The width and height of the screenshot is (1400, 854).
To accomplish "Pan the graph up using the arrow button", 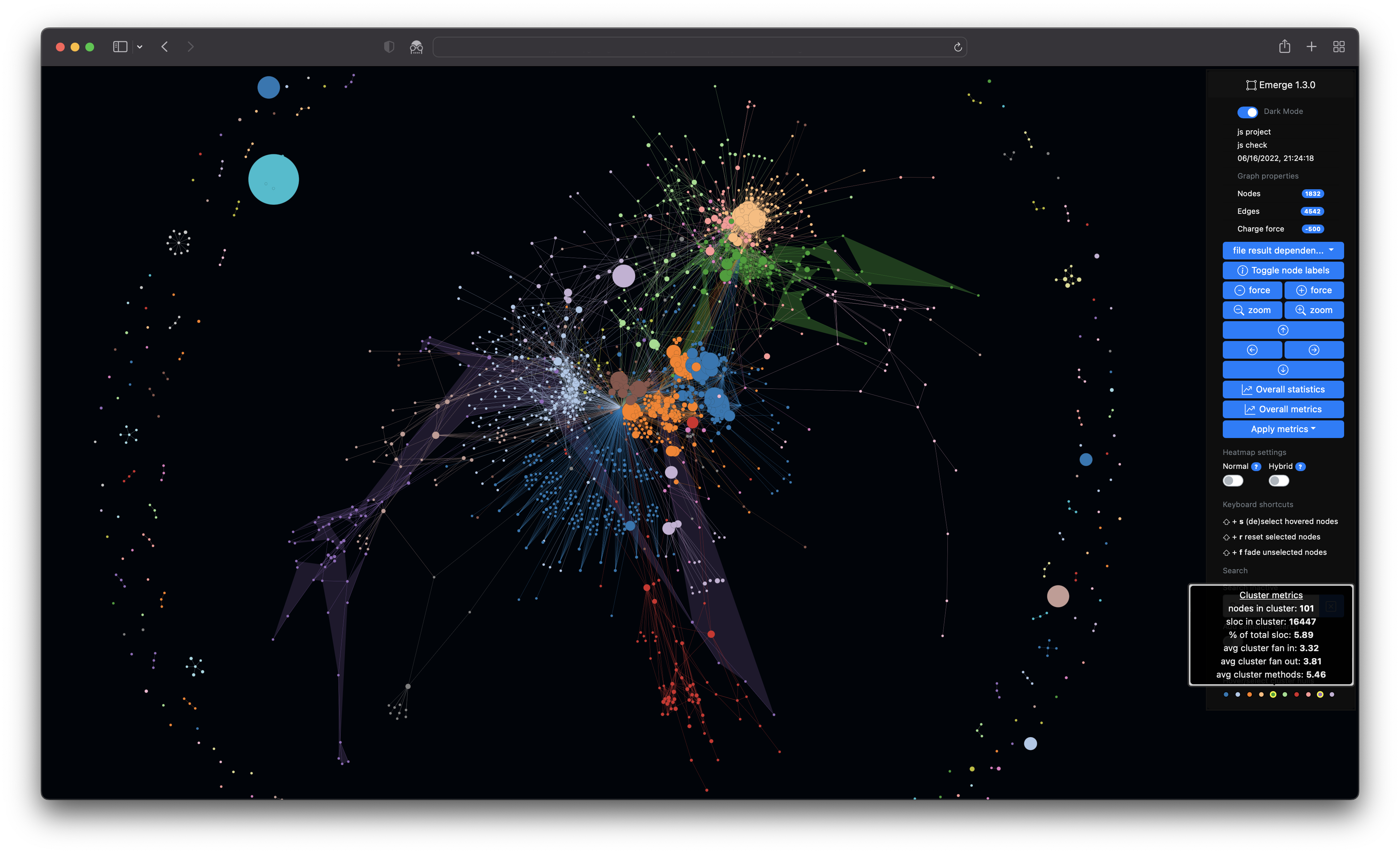I will [x=1283, y=330].
